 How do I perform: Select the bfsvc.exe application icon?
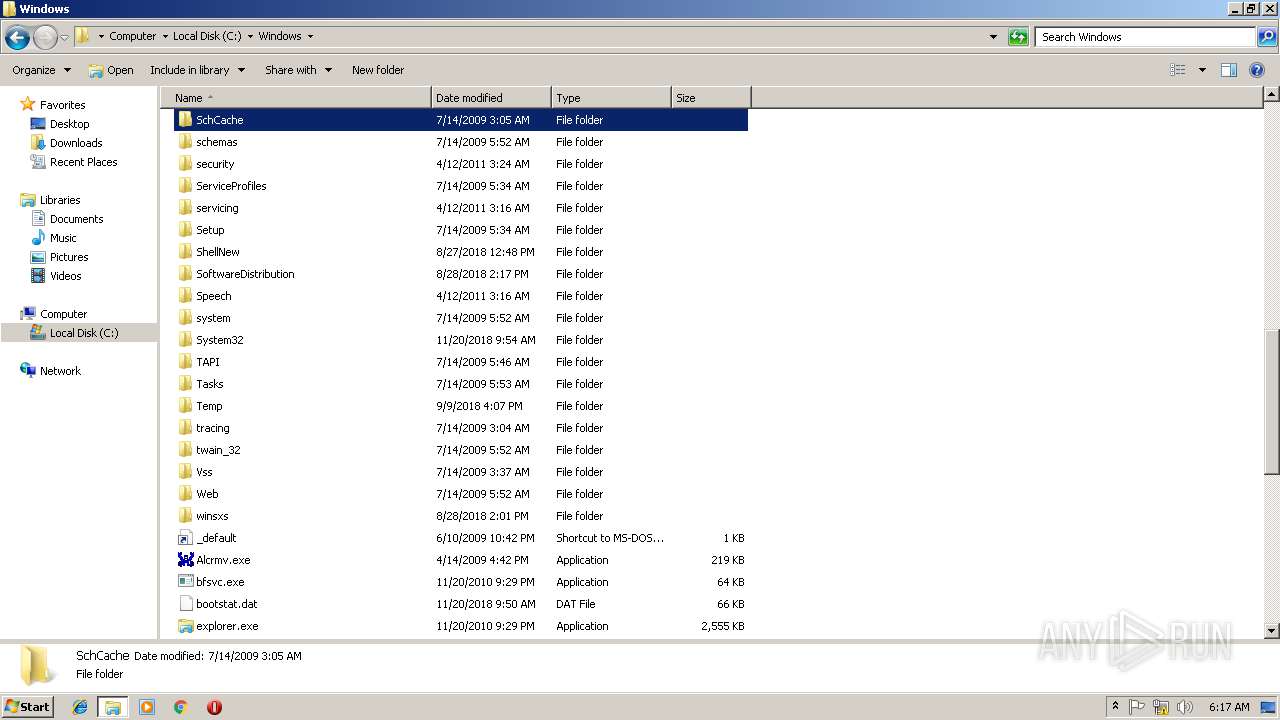click(185, 582)
